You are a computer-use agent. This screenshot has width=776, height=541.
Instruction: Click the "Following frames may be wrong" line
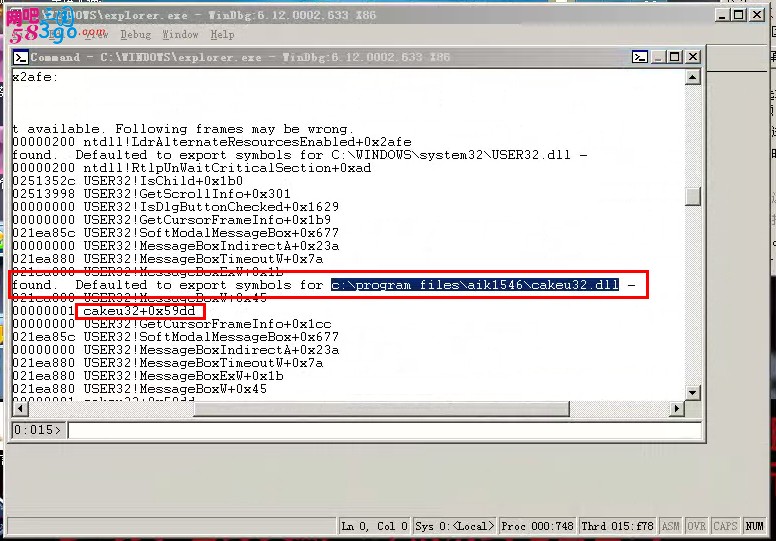pos(235,129)
